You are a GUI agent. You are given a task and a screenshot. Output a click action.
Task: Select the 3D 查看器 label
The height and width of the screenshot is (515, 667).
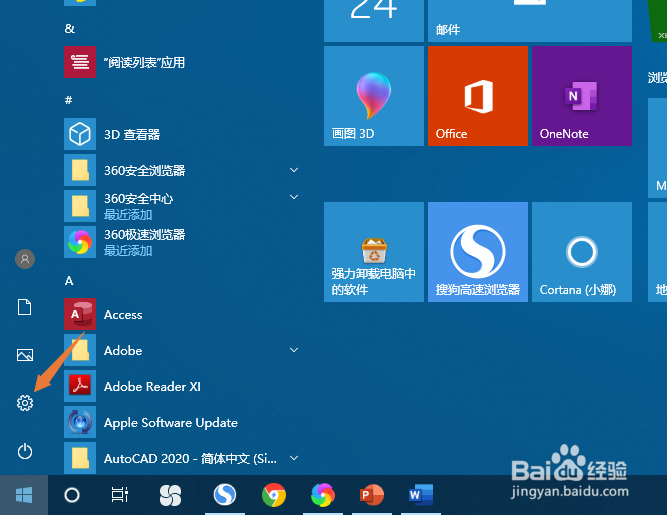coord(132,134)
